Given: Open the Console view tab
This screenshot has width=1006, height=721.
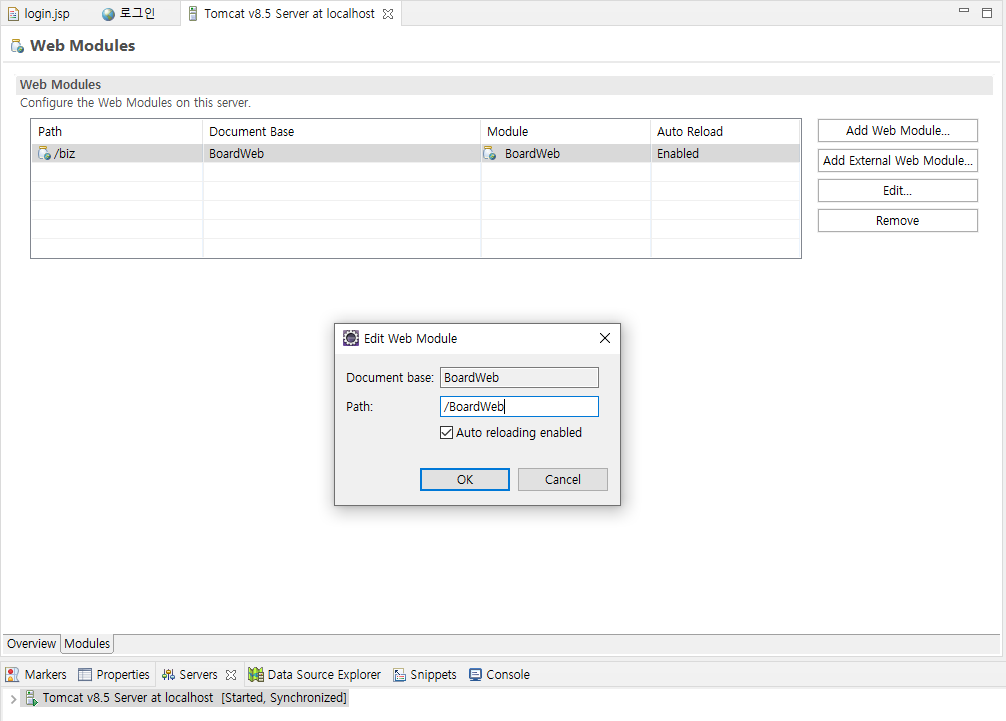Looking at the screenshot, I should pyautogui.click(x=499, y=674).
